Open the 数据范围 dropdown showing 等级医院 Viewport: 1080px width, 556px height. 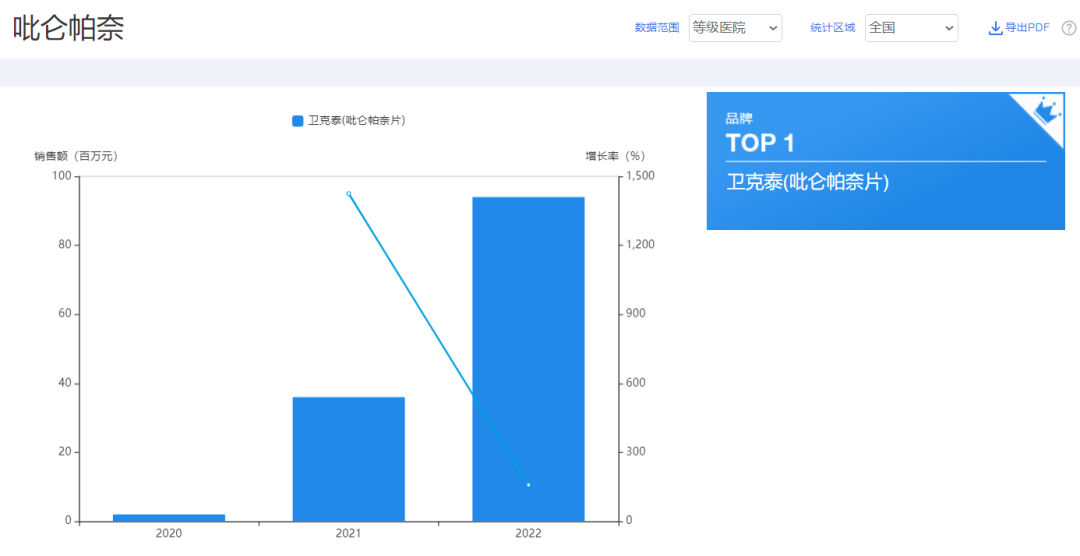tap(735, 28)
